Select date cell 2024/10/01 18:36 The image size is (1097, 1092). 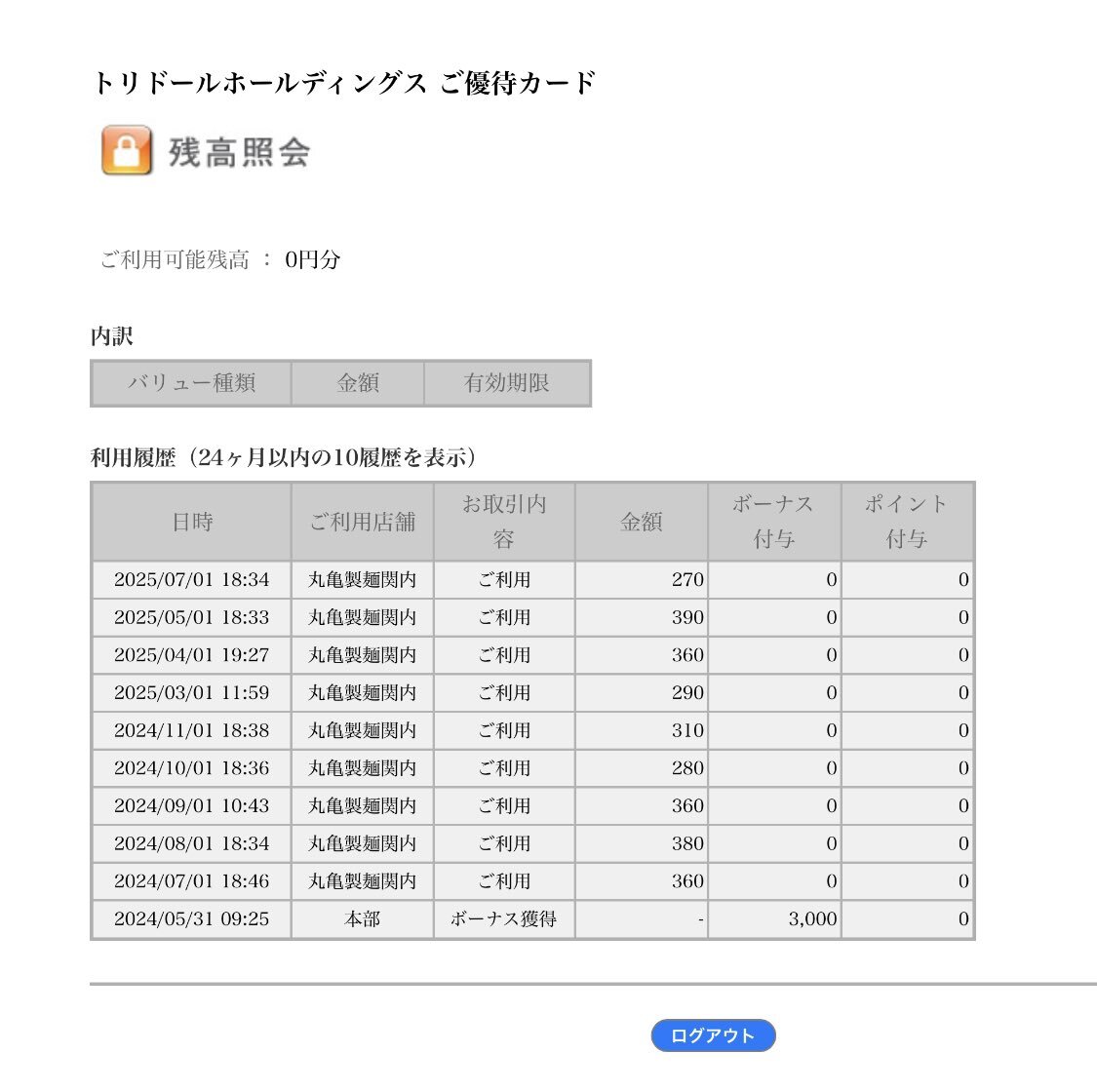pos(192,769)
